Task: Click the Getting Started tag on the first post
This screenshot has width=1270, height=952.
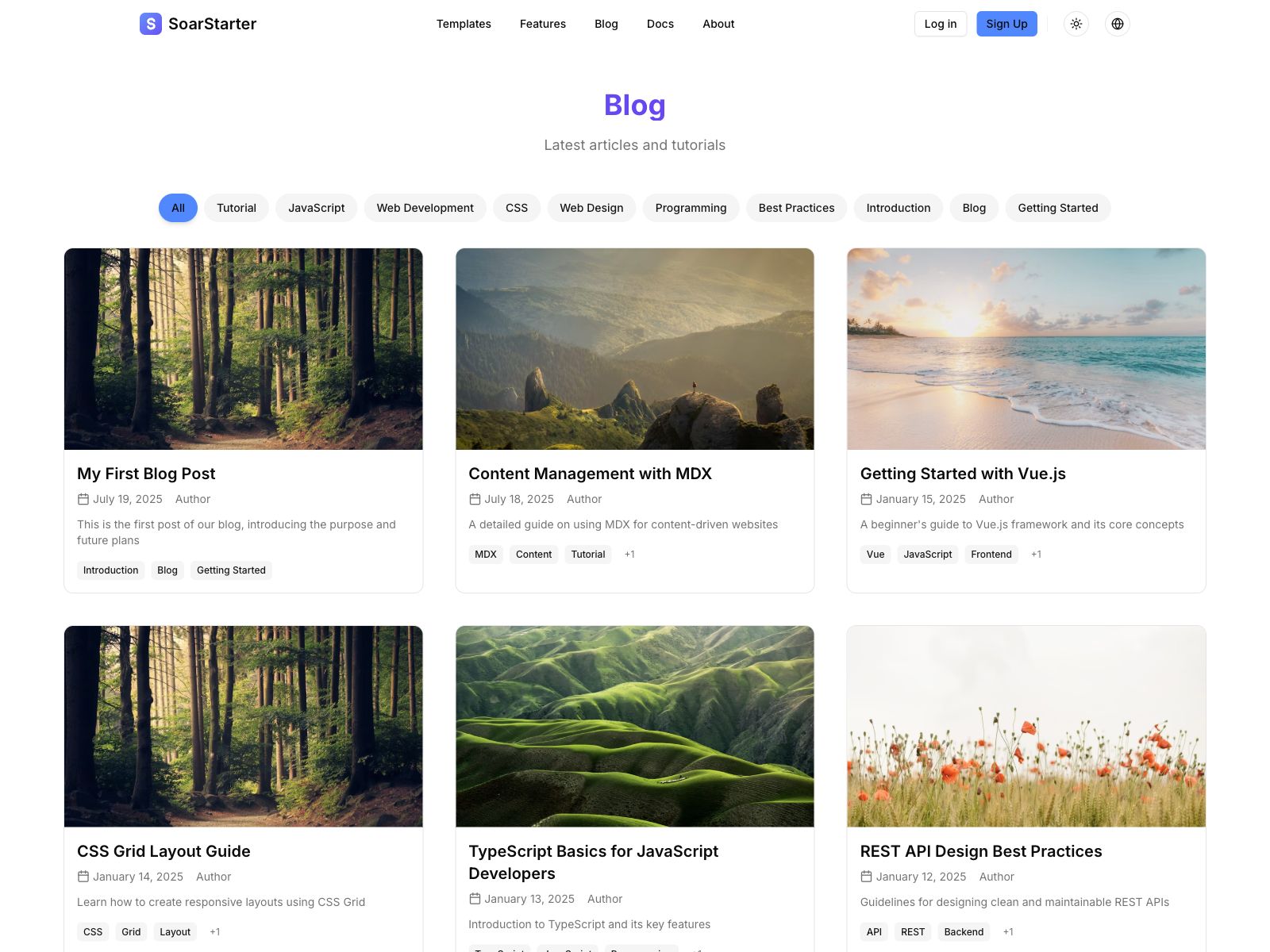Action: 231,570
